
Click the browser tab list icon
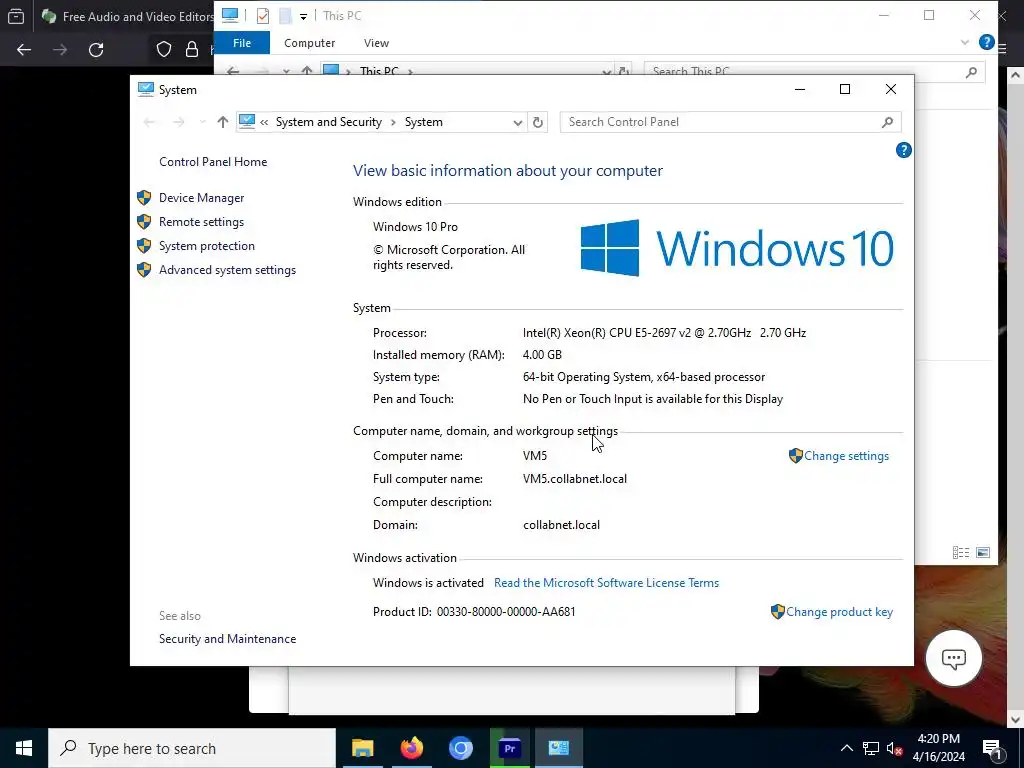coord(16,16)
